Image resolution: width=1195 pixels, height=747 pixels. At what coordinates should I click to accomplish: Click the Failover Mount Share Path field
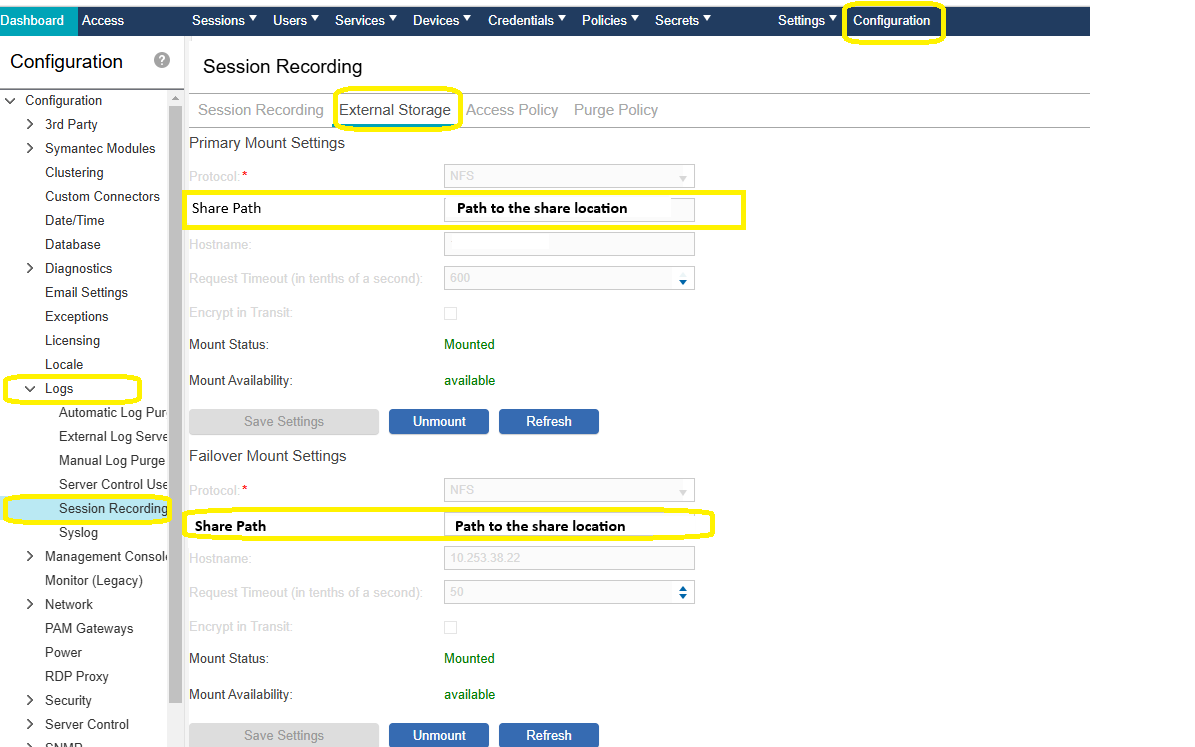click(x=569, y=526)
